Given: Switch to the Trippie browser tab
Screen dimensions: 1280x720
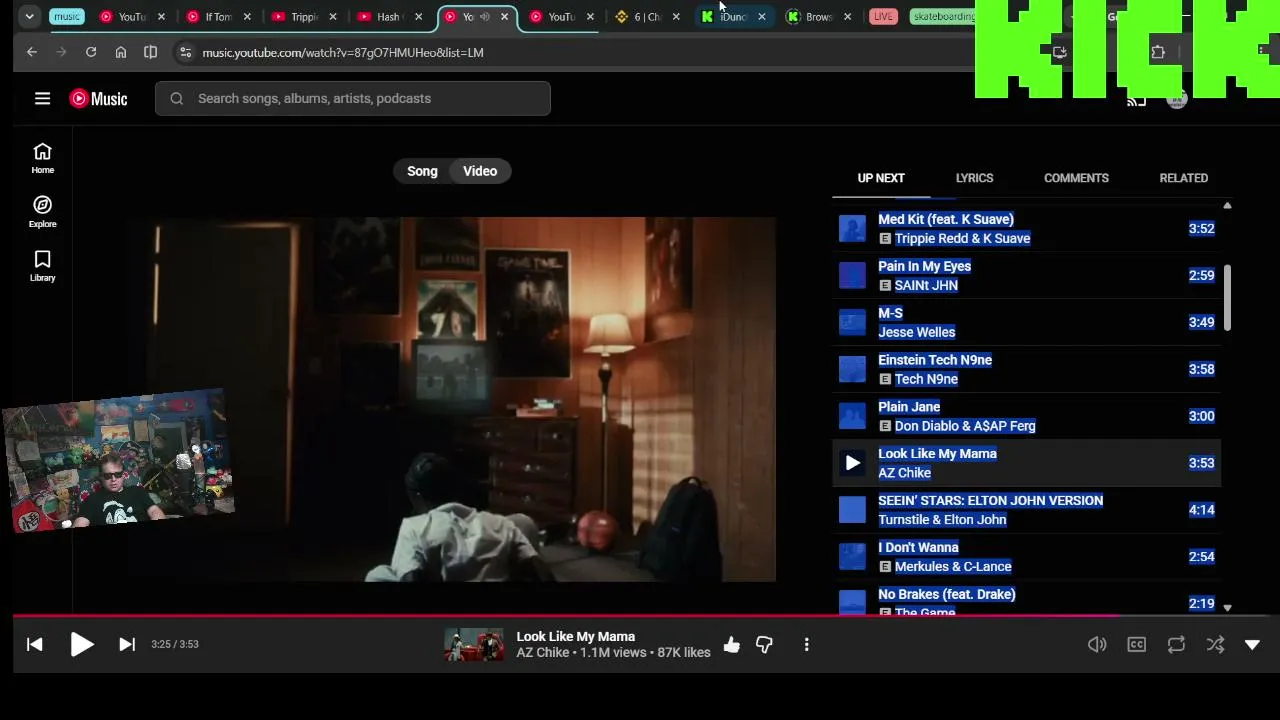Looking at the screenshot, I should pos(303,17).
